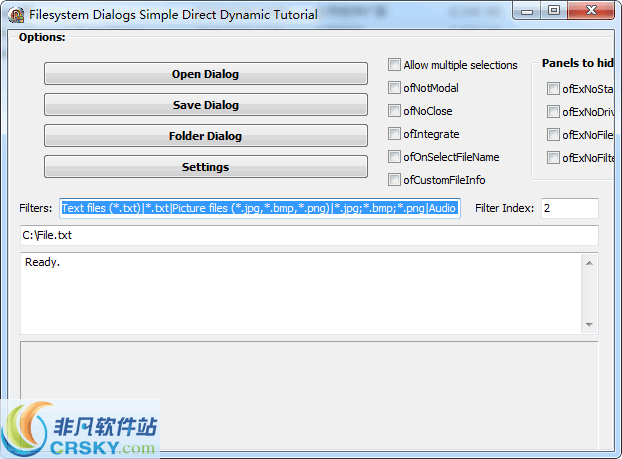Focus the Filter Index field
This screenshot has width=622, height=459.
(570, 208)
